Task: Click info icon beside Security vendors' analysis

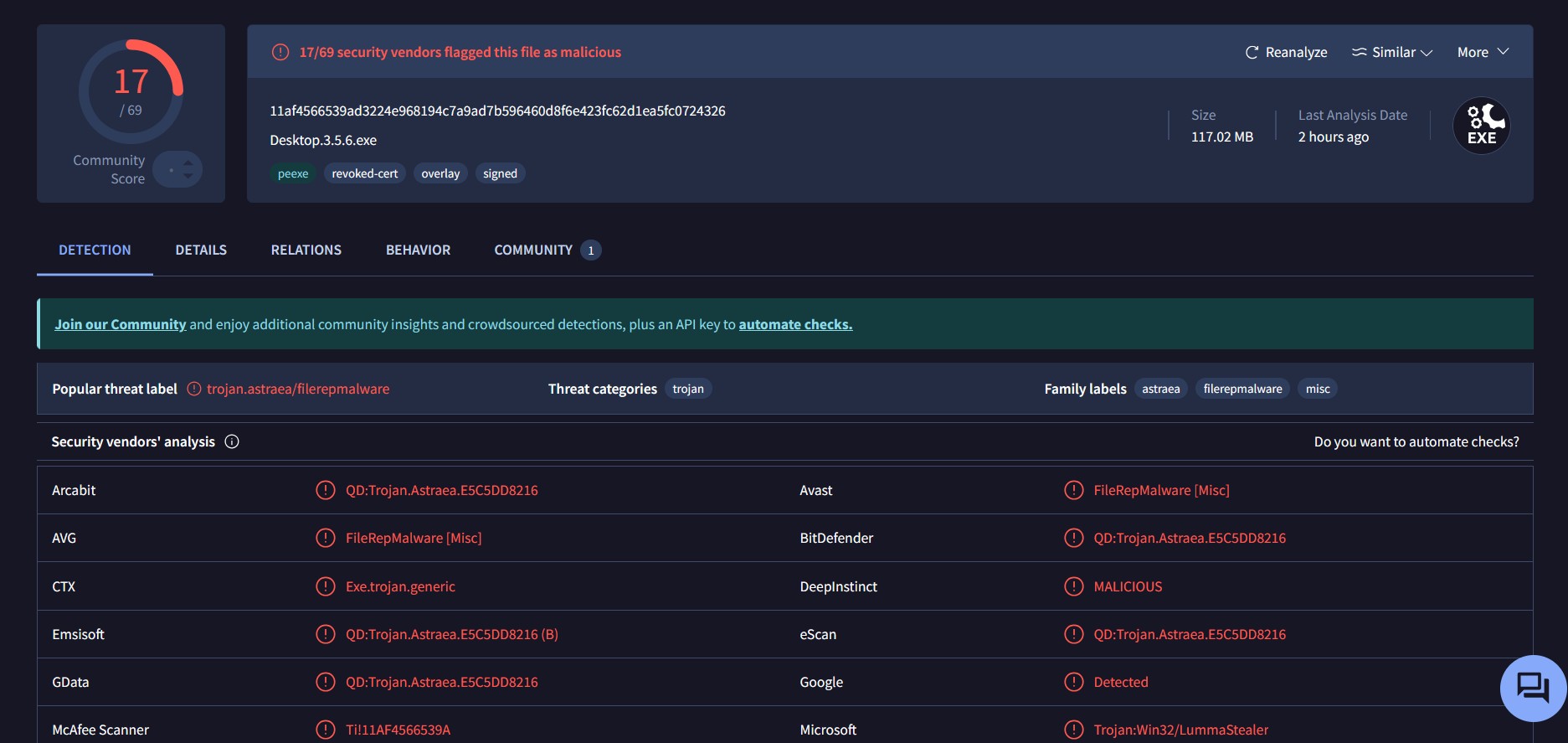Action: click(x=232, y=441)
